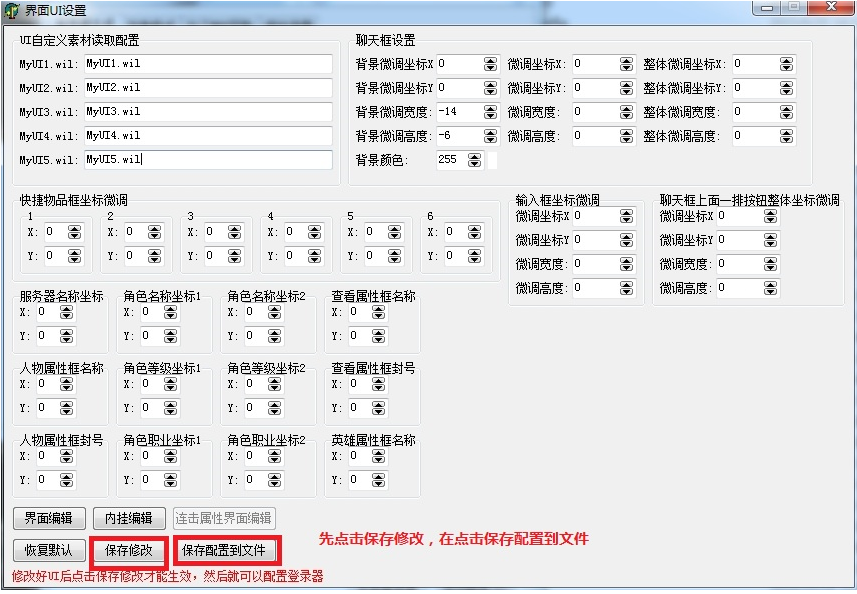Click the 恢复默认 button

[x=49, y=550]
